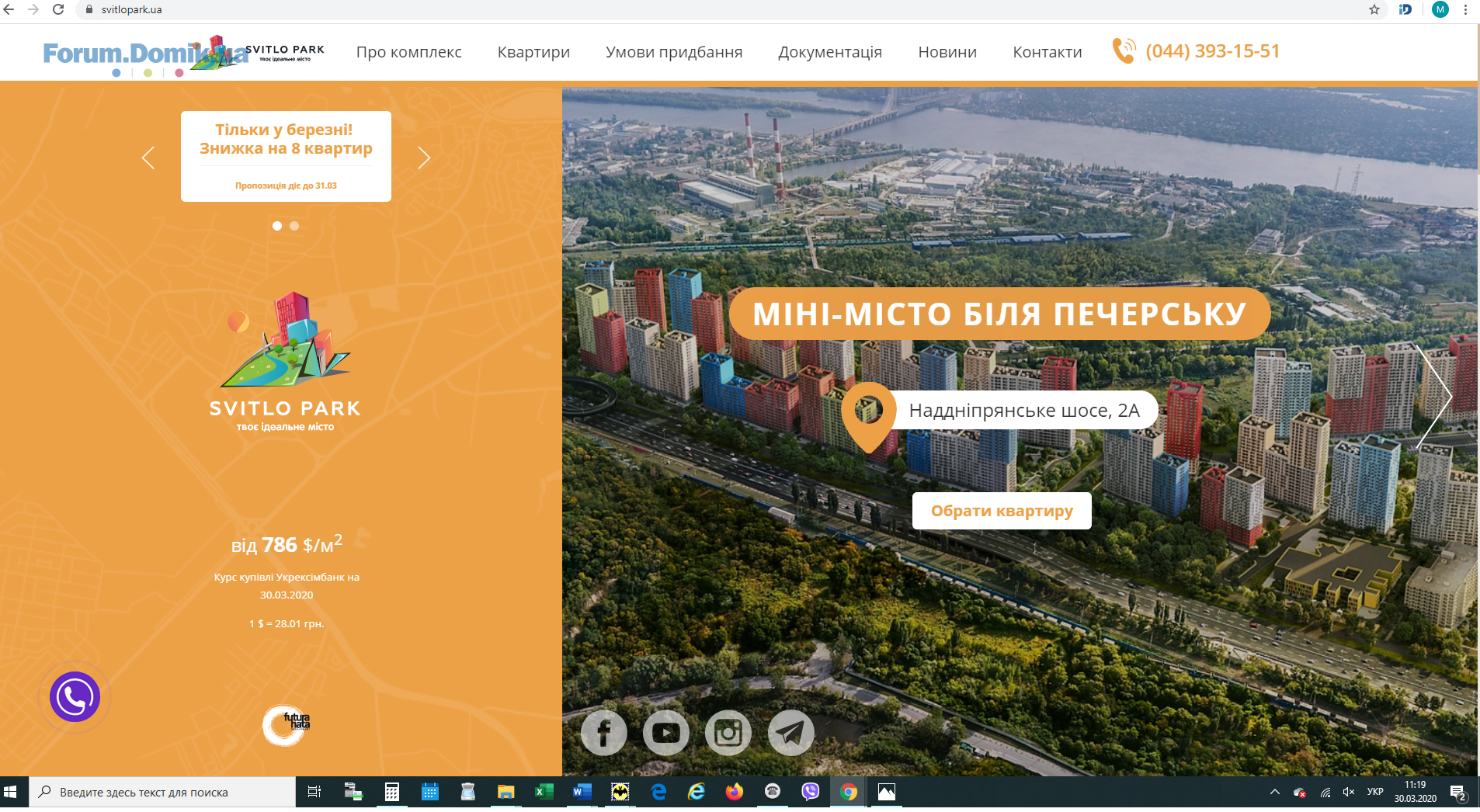The height and width of the screenshot is (812, 1480).
Task: Open the Контакти menu item
Action: pos(1047,52)
